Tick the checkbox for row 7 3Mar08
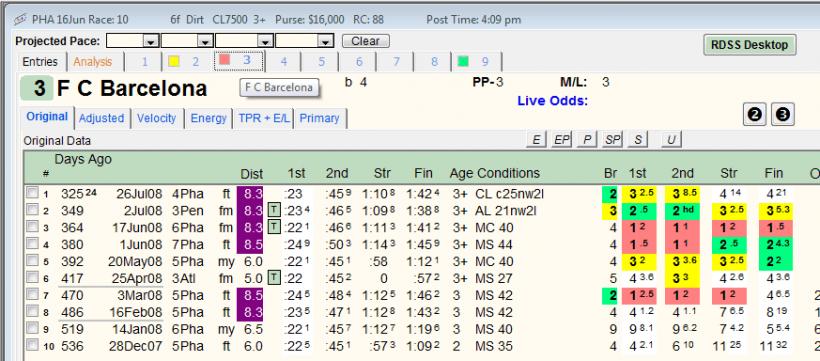820x361 pixels. click(32, 294)
